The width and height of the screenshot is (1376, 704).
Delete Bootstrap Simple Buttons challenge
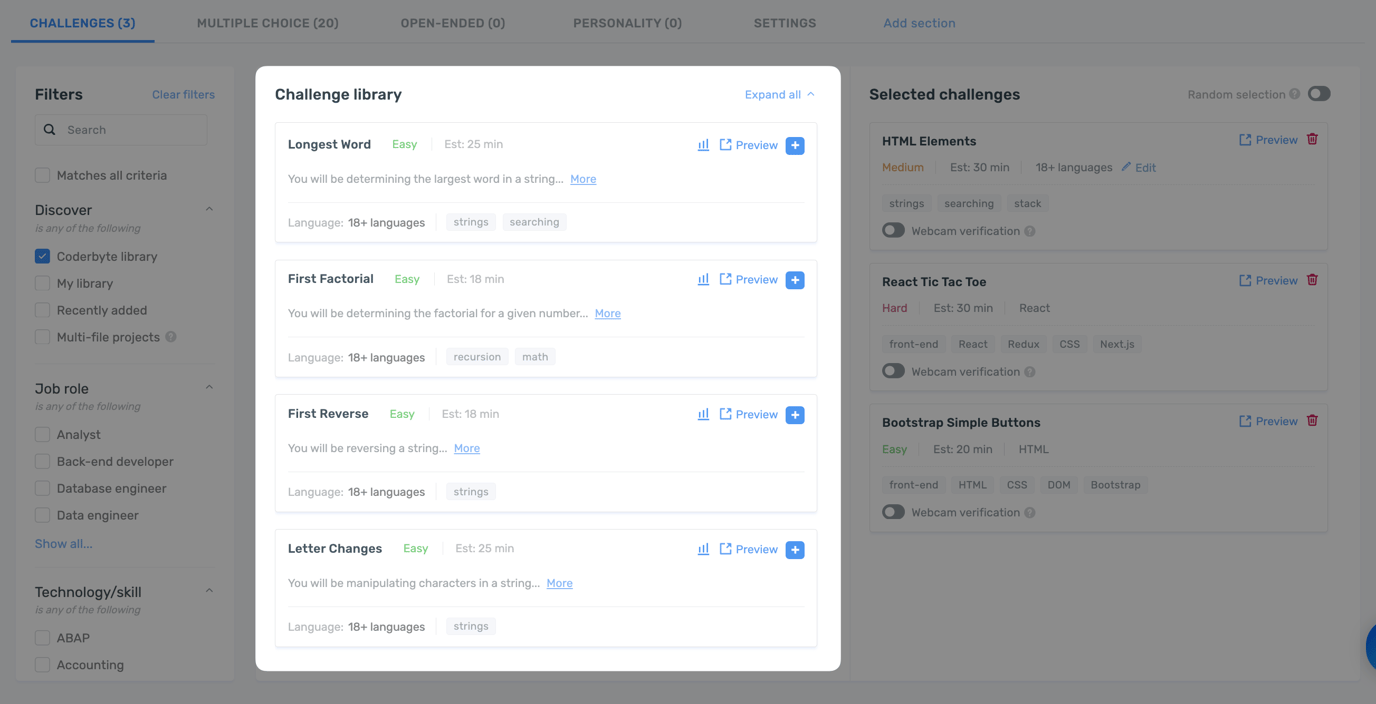(1312, 421)
